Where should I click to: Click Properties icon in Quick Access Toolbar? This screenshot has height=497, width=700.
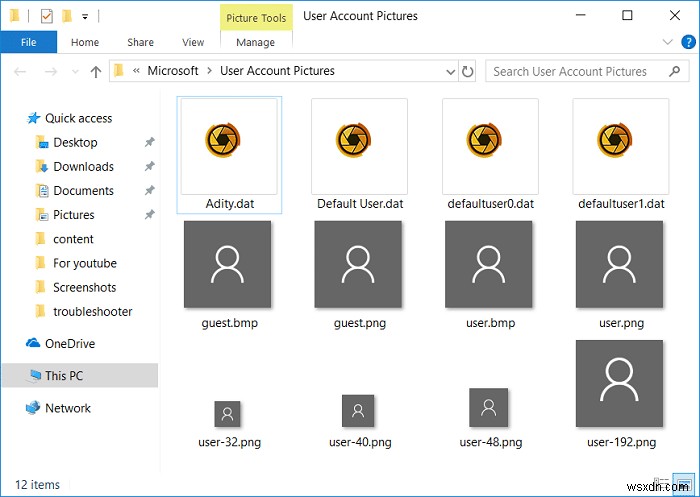(46, 16)
